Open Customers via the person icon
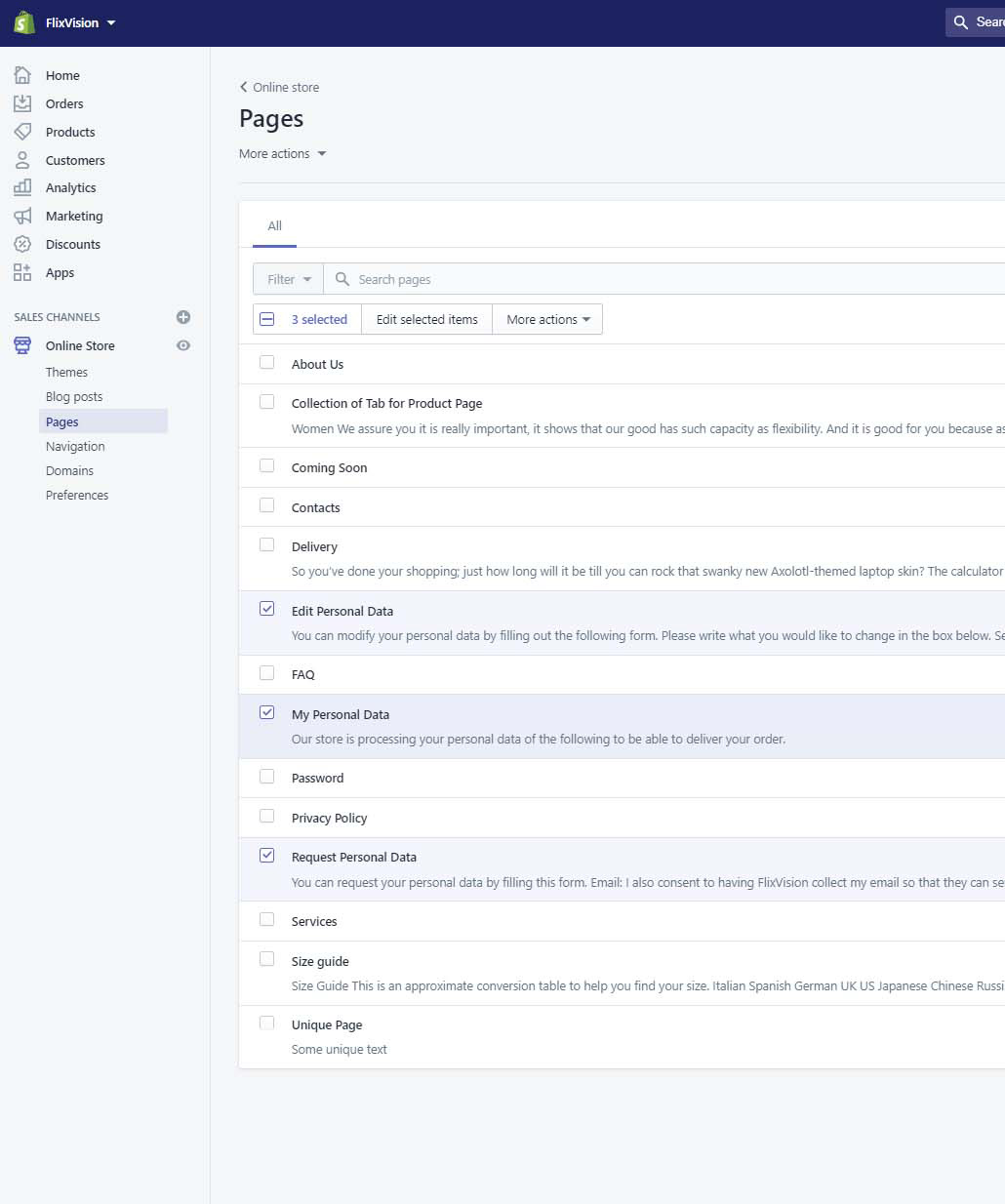This screenshot has height=1204, width=1005. point(22,160)
